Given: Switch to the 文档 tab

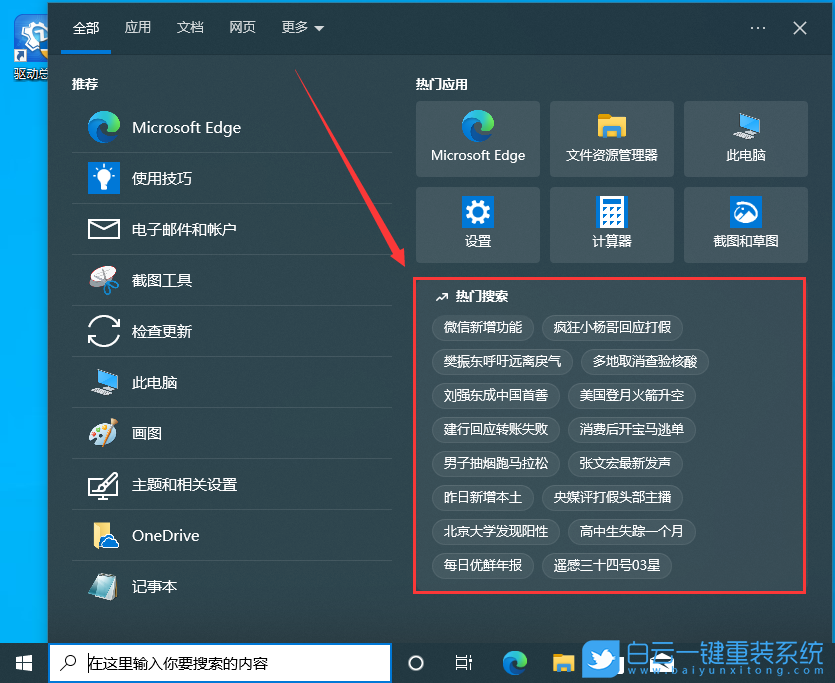Looking at the screenshot, I should click(190, 28).
